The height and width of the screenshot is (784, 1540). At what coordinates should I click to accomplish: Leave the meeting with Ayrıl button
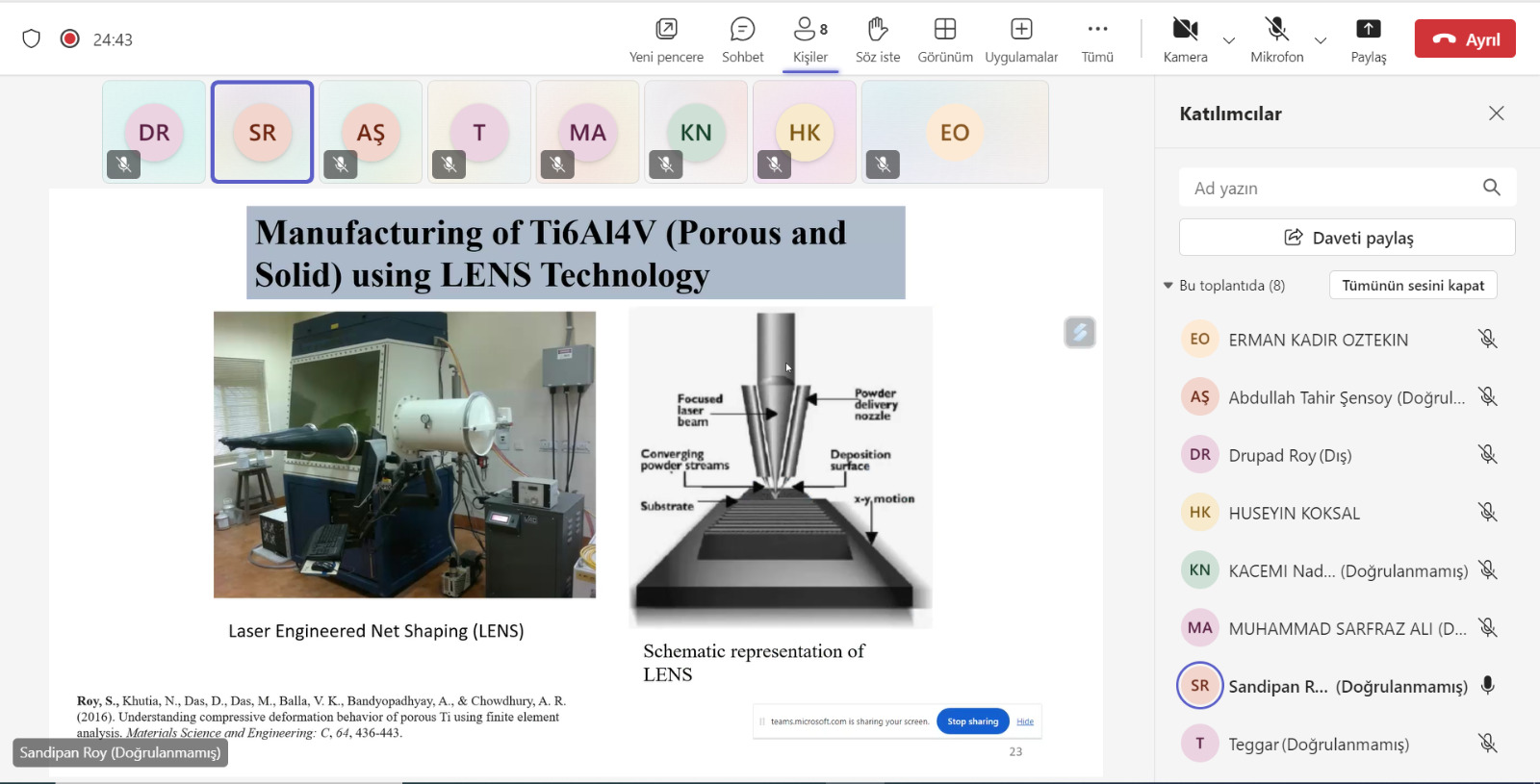(1464, 39)
